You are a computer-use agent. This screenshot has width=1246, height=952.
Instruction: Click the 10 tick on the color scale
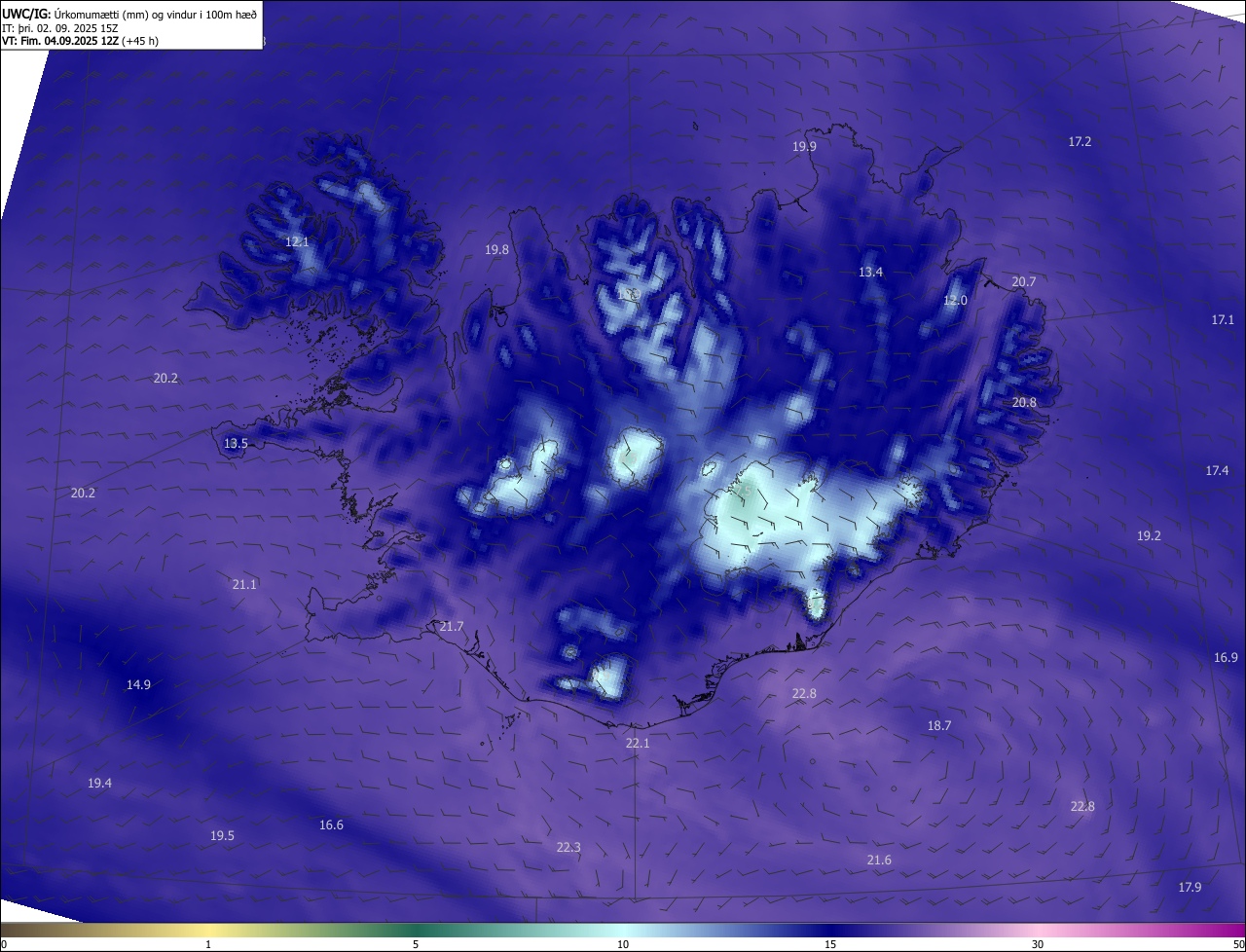(623, 944)
